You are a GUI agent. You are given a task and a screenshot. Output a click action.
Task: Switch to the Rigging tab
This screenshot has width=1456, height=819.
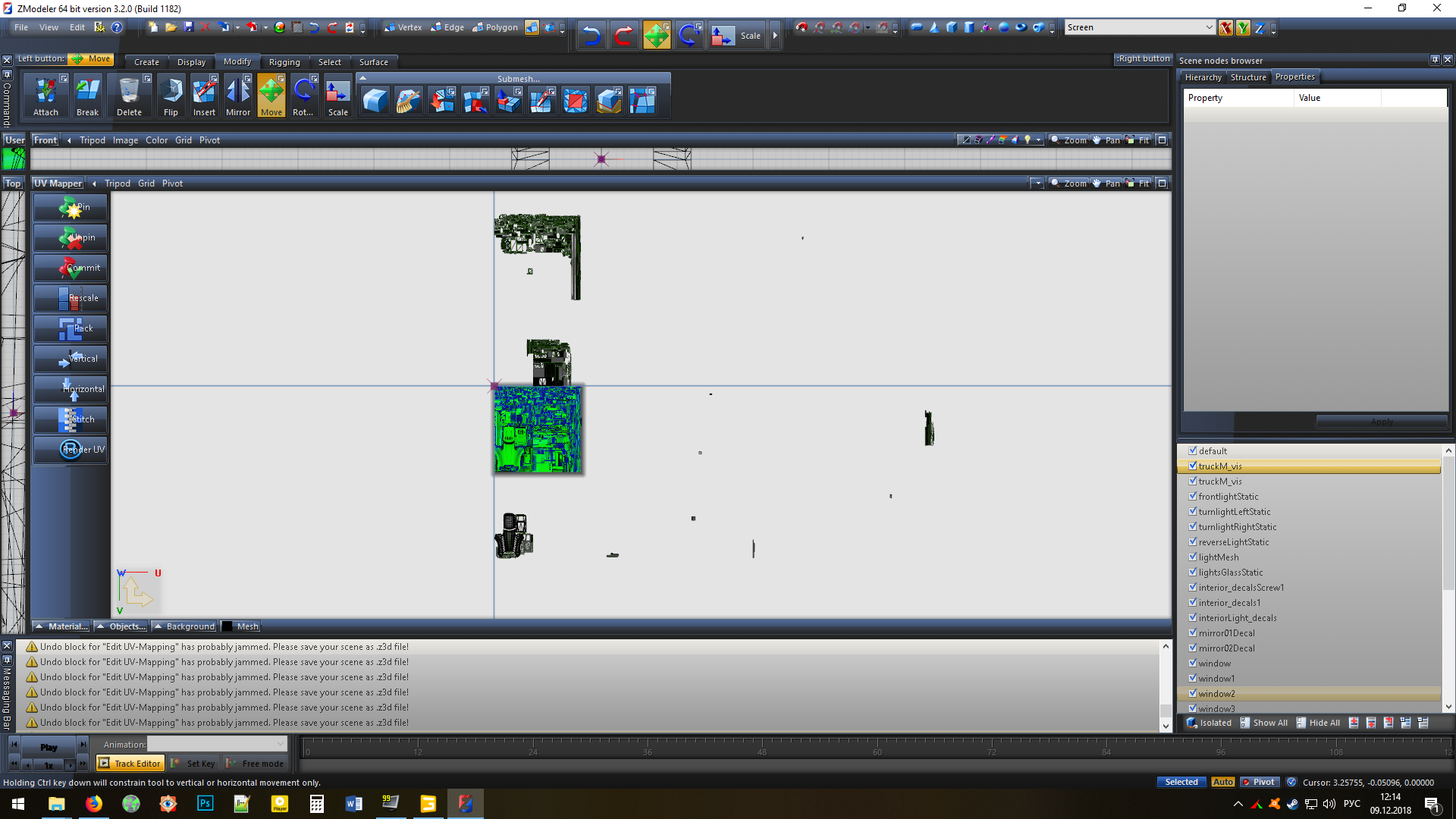tap(284, 62)
